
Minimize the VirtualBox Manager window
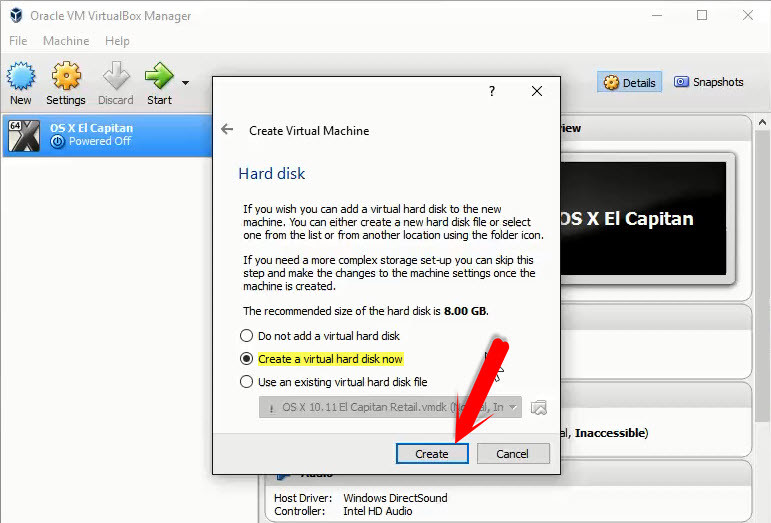pos(656,15)
